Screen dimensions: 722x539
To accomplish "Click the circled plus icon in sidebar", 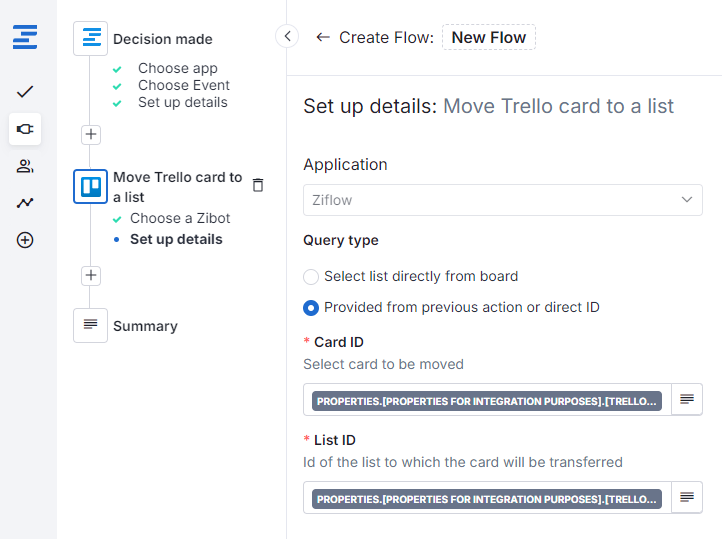I will (x=25, y=240).
